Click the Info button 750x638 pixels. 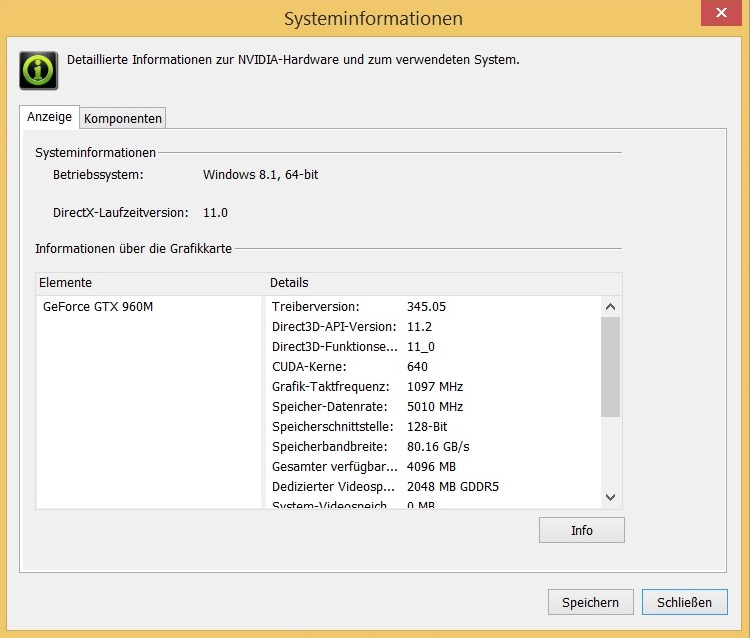[x=581, y=530]
